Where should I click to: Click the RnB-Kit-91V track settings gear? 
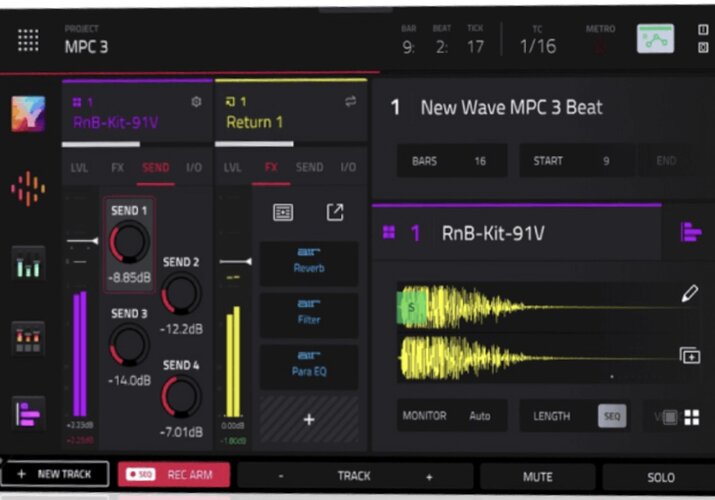pos(196,102)
